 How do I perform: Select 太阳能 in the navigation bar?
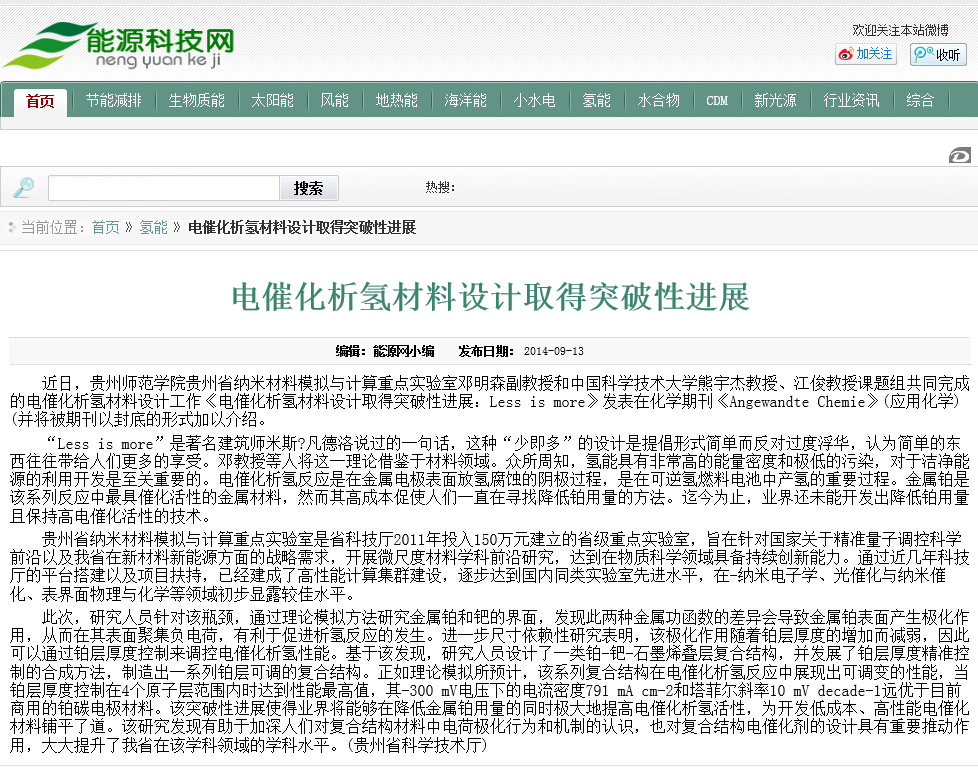273,100
